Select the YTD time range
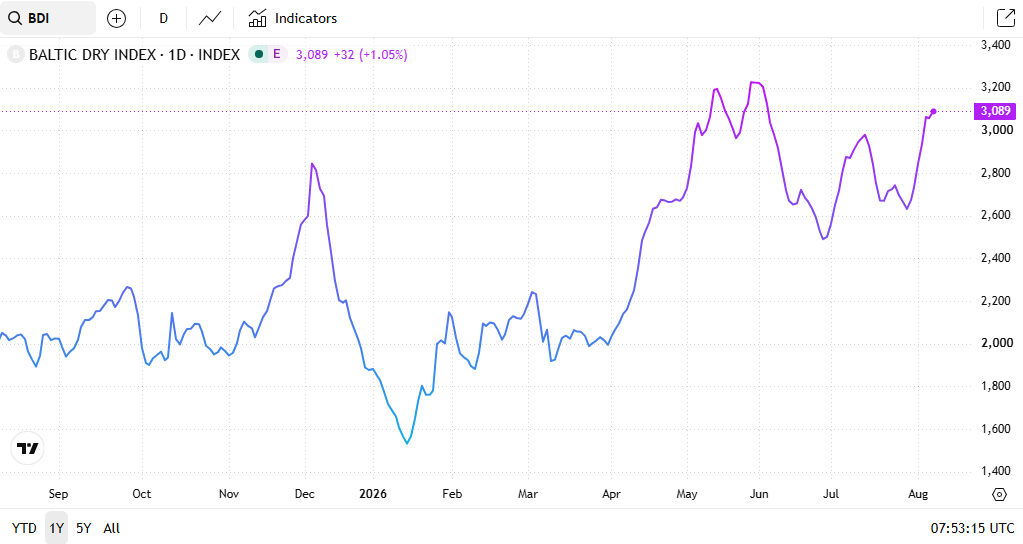The image size is (1023, 544). point(24,528)
